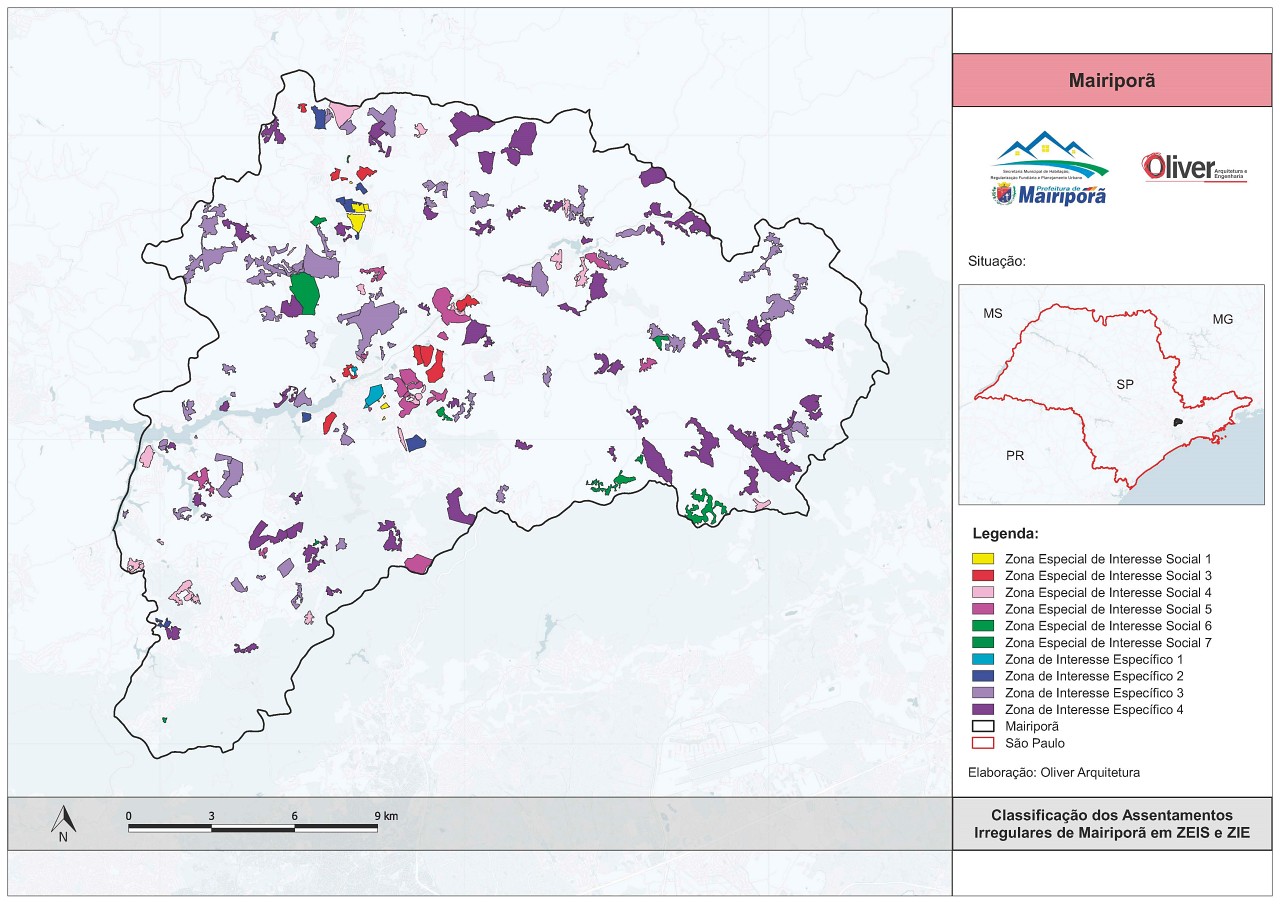1280x904 pixels.
Task: Click the 'Elaboração: Oliver Arquitetura' credit text
Action: (x=1054, y=773)
